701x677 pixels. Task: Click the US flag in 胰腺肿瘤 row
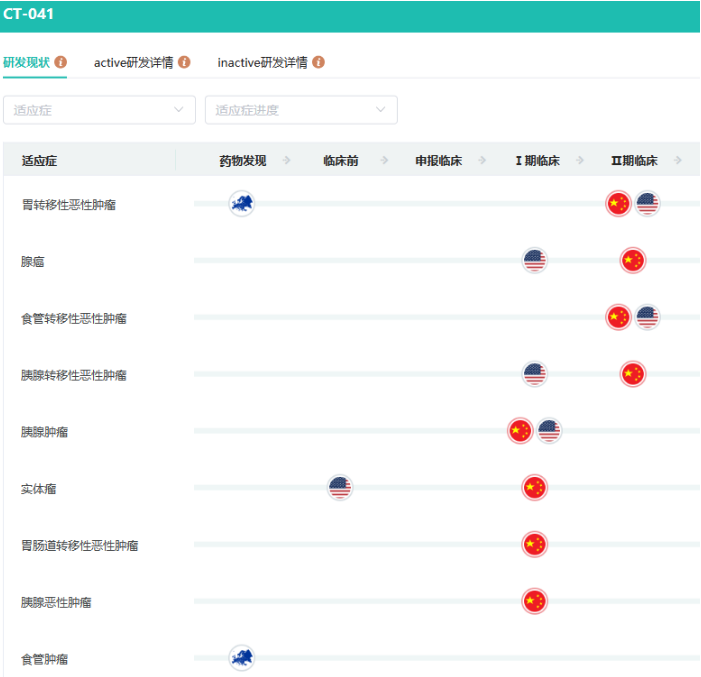549,431
